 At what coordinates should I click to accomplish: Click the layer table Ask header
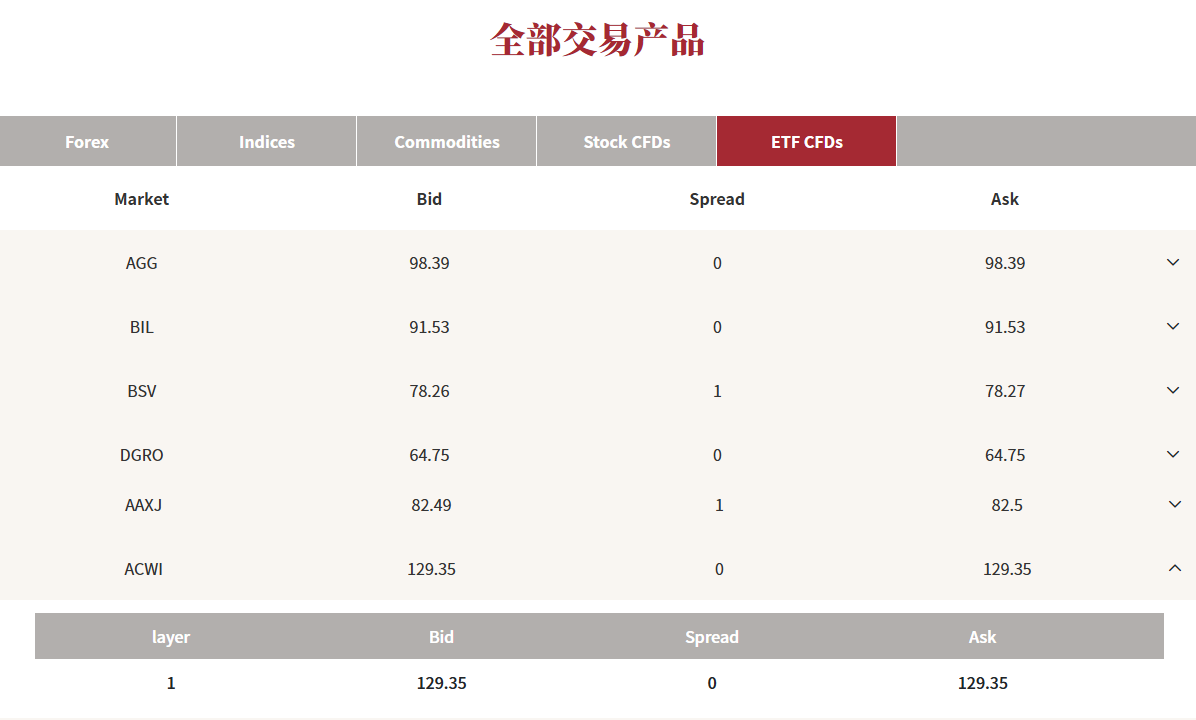[982, 637]
